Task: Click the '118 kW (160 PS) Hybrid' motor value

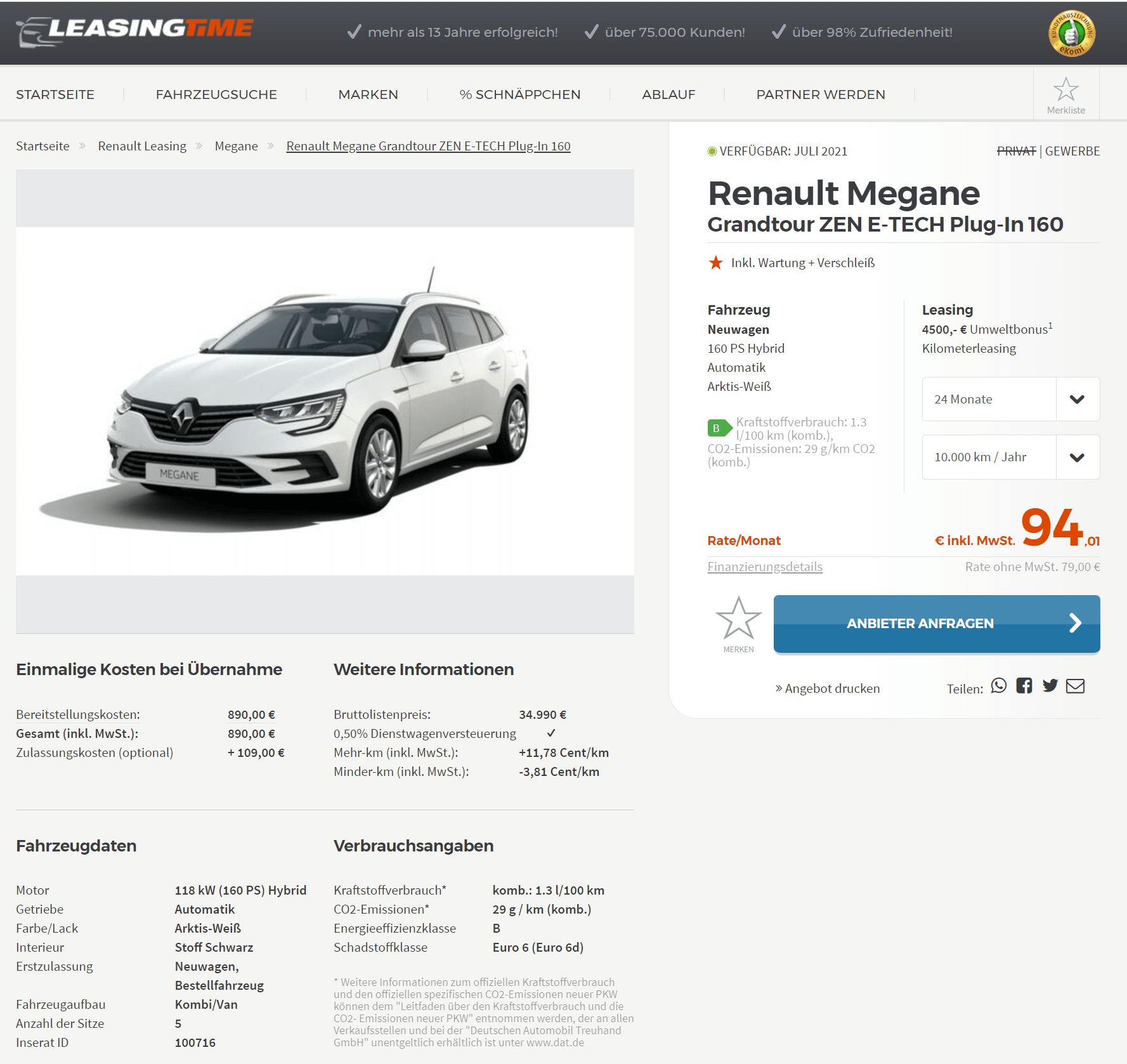Action: click(241, 890)
